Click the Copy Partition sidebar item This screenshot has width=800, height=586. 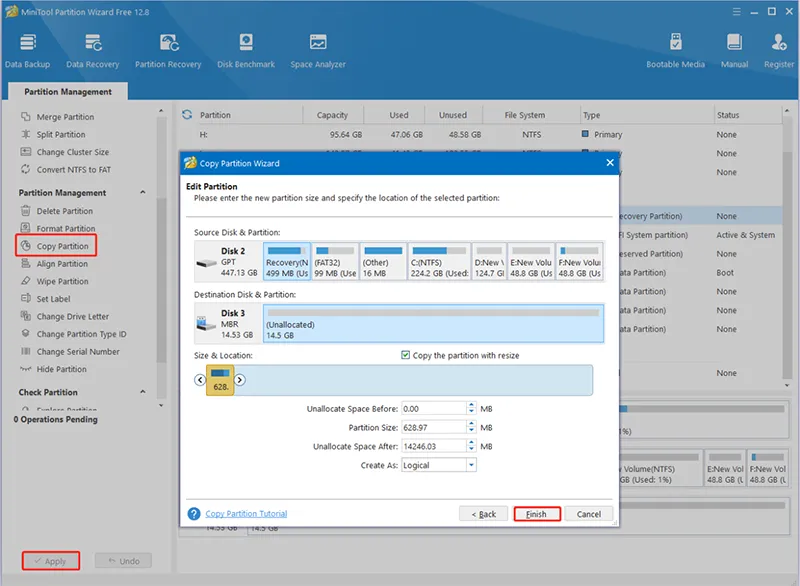pos(56,246)
